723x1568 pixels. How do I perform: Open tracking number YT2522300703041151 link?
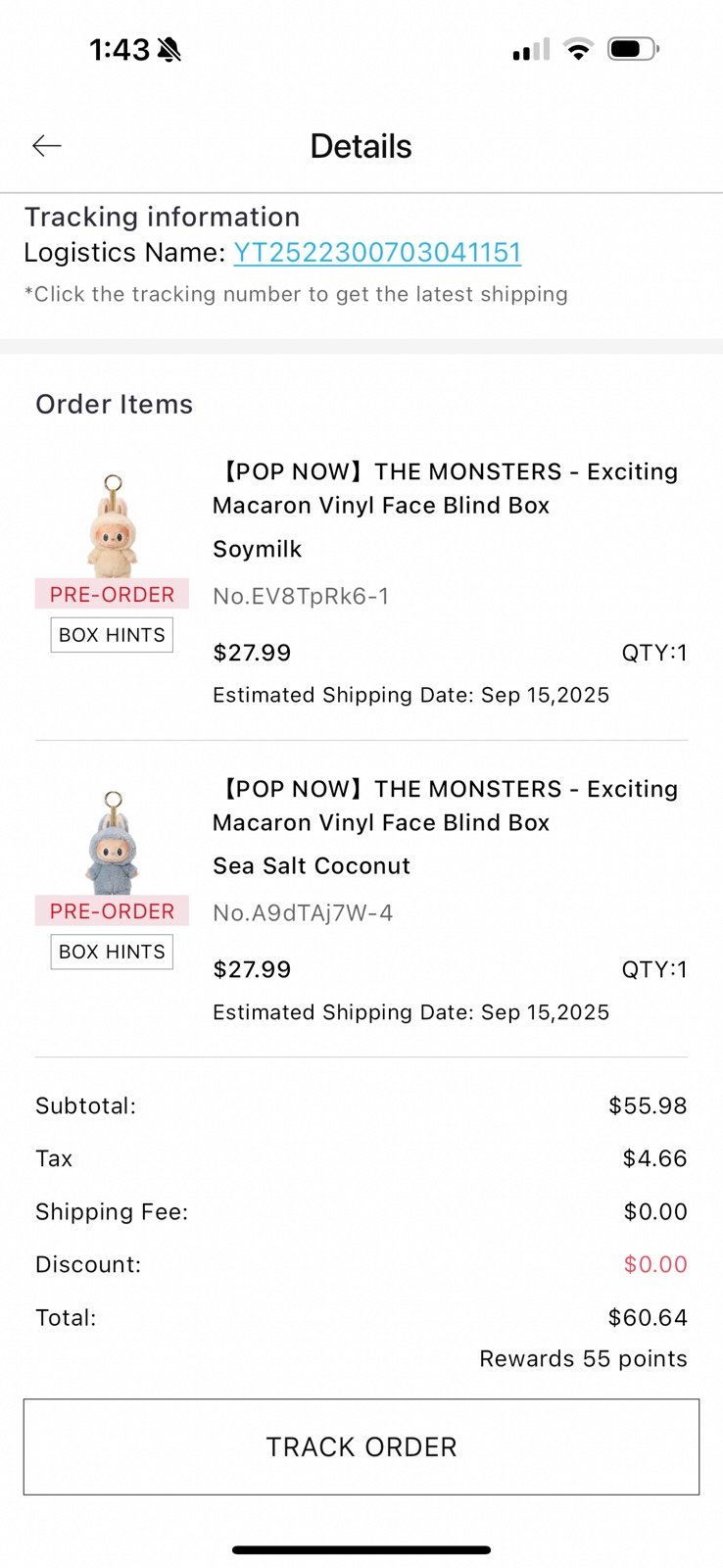point(377,253)
